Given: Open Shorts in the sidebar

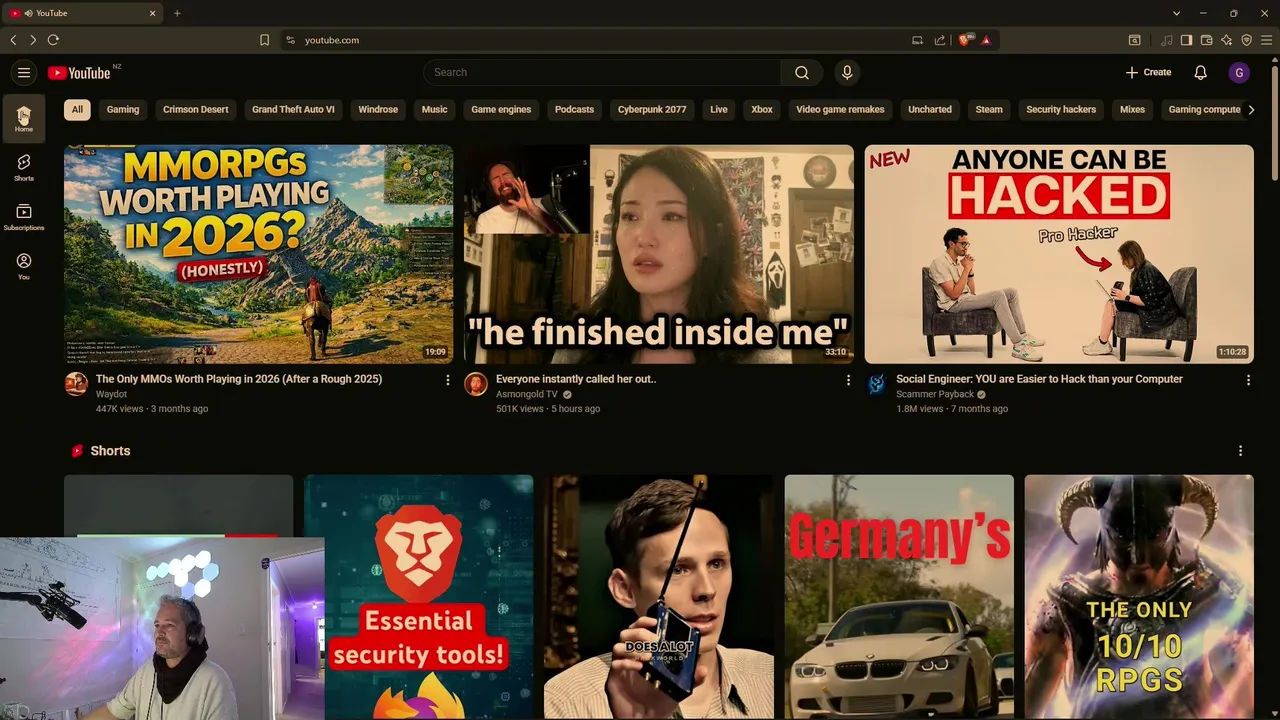Looking at the screenshot, I should click(x=24, y=167).
